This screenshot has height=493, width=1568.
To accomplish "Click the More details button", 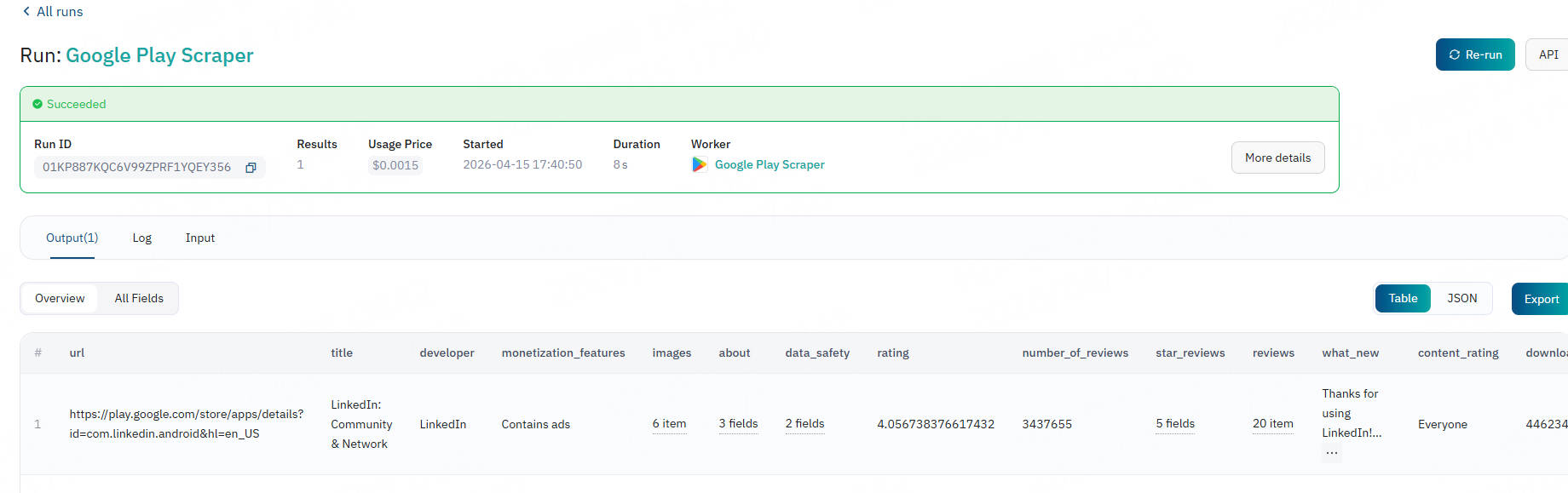I will point(1277,158).
